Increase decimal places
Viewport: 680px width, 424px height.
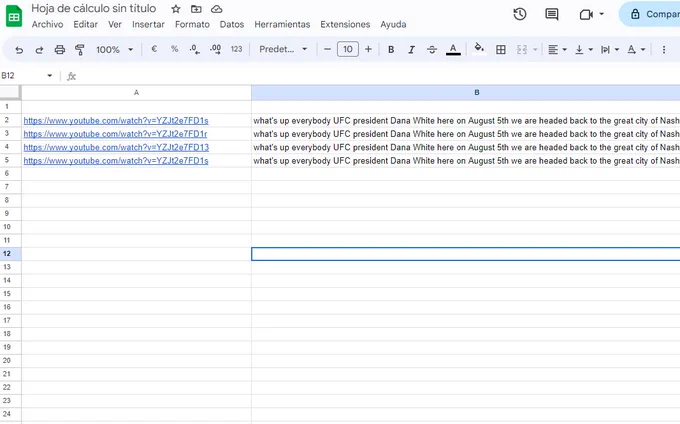[x=215, y=49]
